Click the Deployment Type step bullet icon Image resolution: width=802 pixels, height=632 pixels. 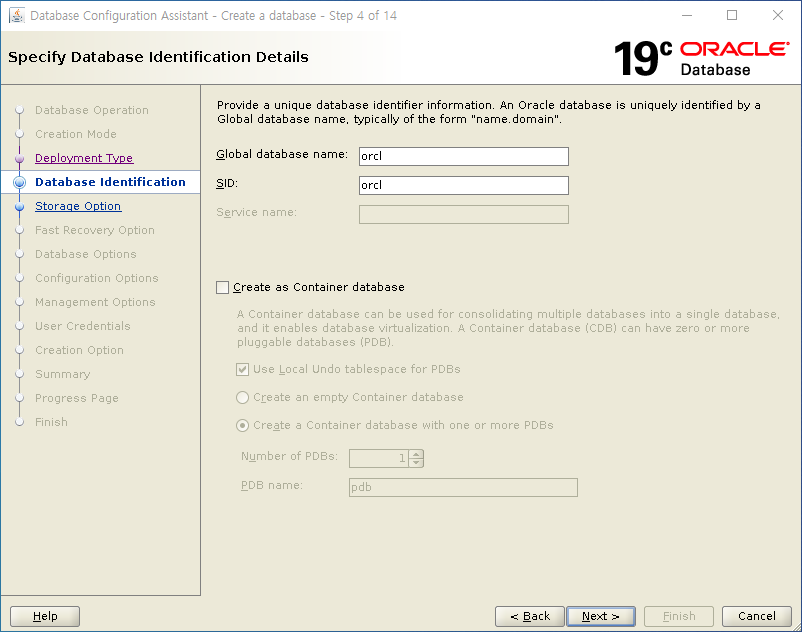click(x=19, y=159)
